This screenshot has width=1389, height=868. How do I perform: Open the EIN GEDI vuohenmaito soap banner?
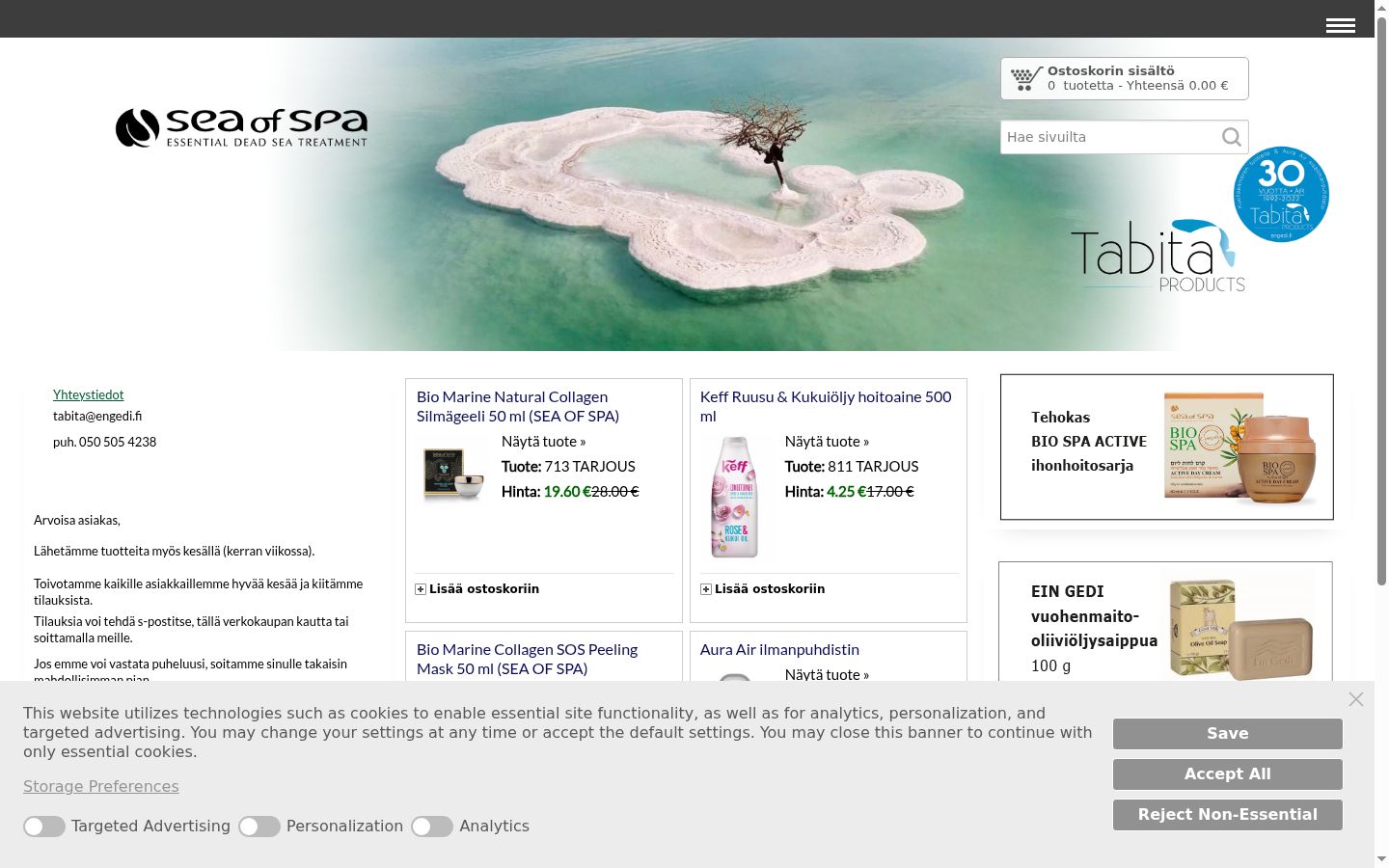point(1165,622)
